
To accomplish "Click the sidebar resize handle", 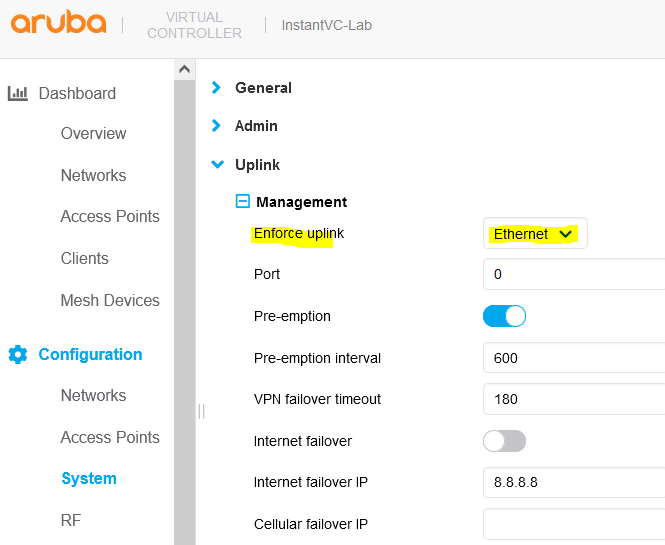I will pos(201,411).
